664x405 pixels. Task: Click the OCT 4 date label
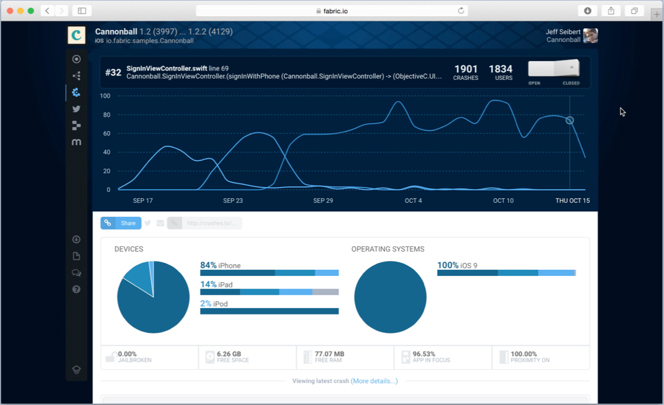click(413, 200)
